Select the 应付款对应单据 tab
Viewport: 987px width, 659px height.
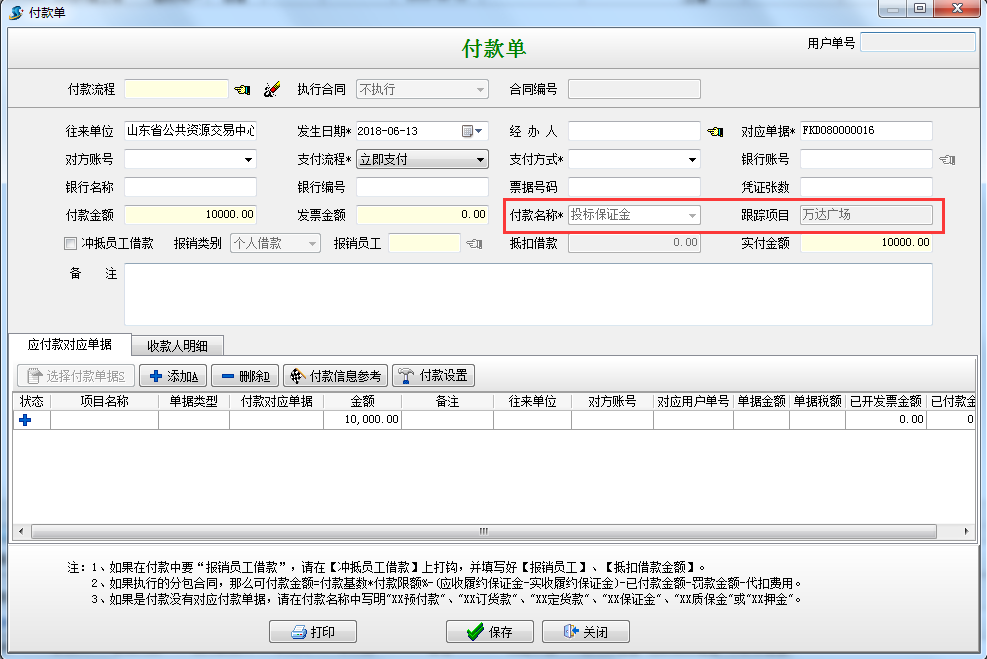70,345
